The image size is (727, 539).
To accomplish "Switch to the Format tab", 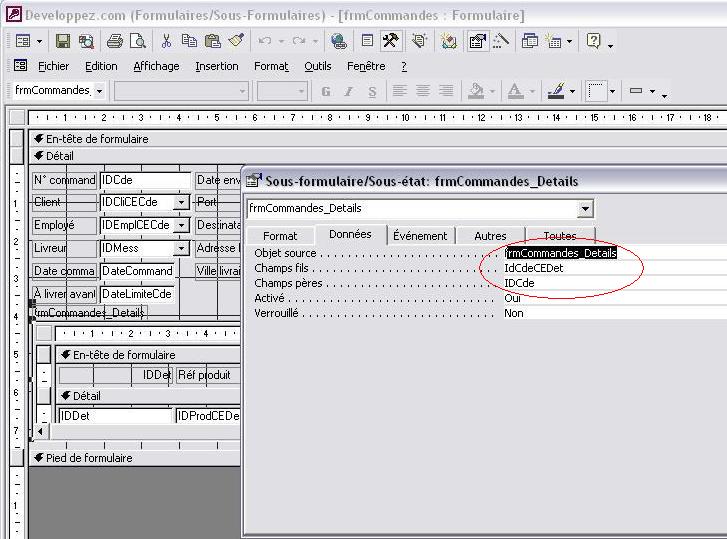I will (280, 236).
